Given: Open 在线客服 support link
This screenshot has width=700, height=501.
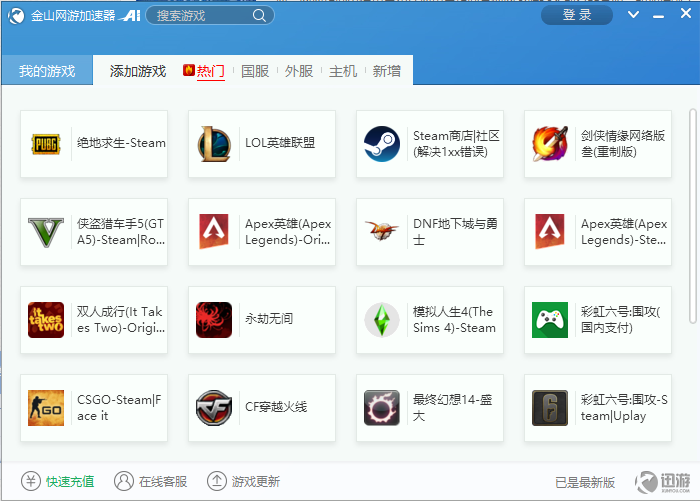Looking at the screenshot, I should (x=163, y=481).
